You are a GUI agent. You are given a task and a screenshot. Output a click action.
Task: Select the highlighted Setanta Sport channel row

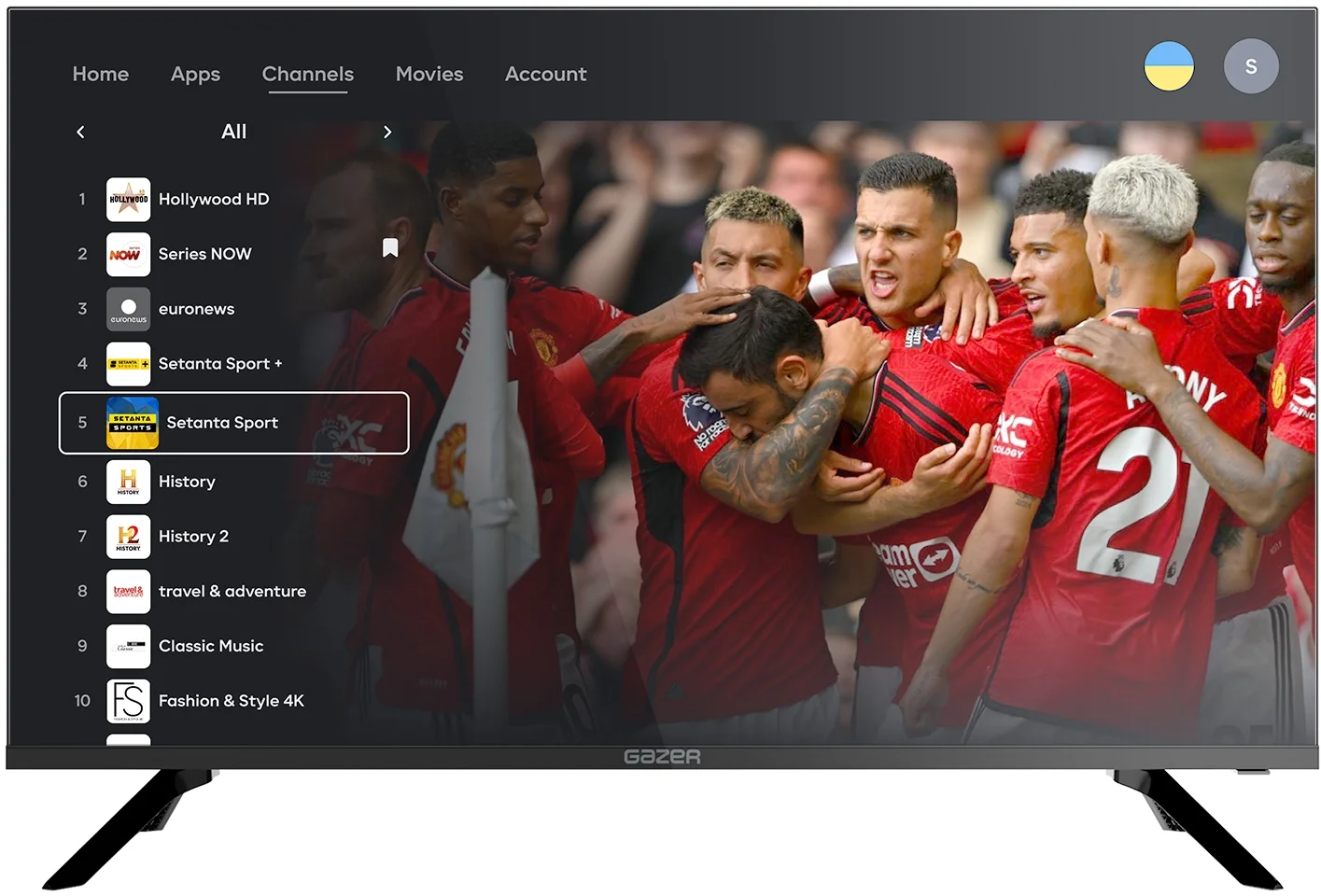pos(233,423)
